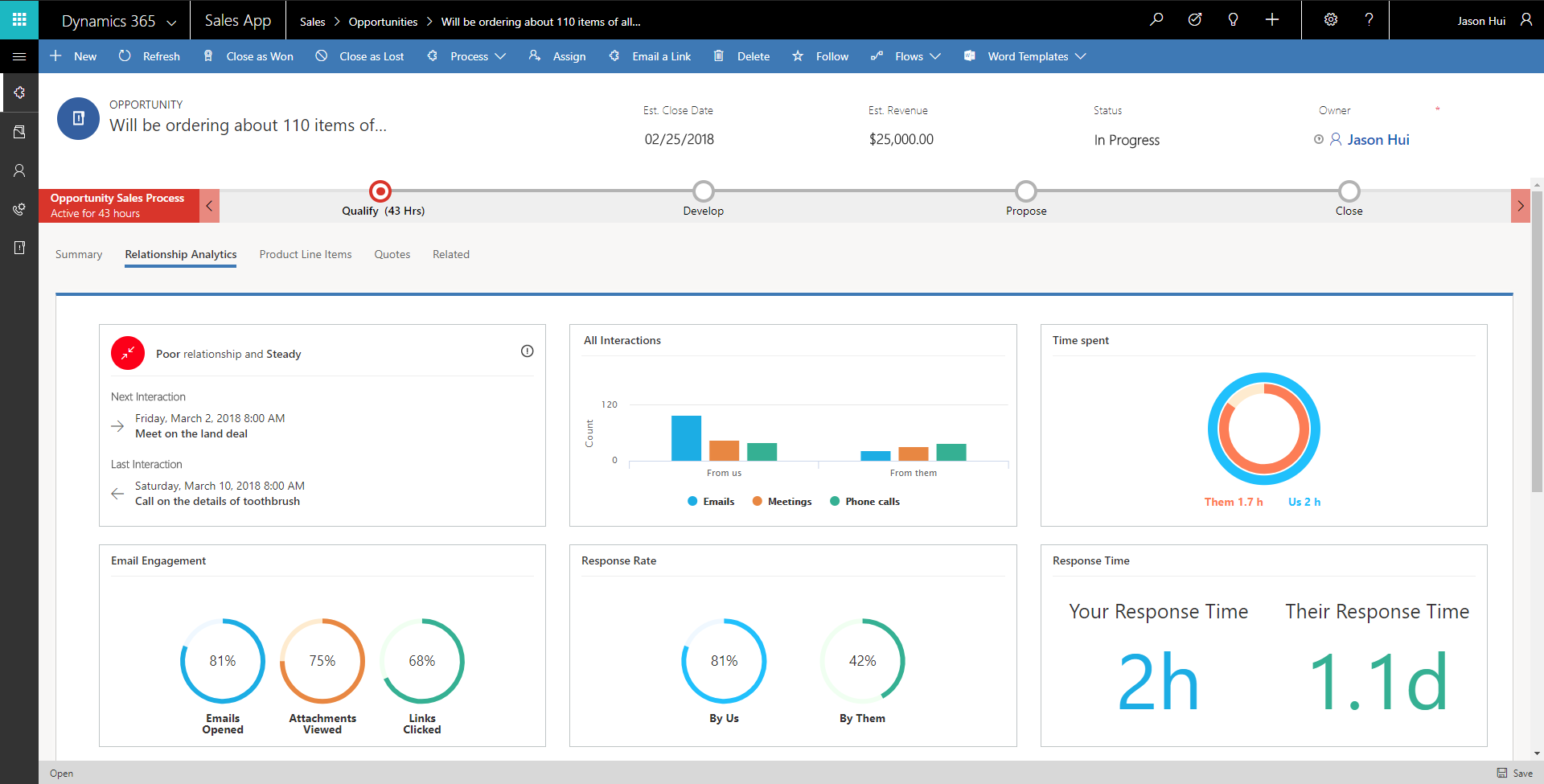Viewport: 1544px width, 784px height.
Task: Collapse the Opportunity Sales Process left chevron
Action: click(209, 206)
